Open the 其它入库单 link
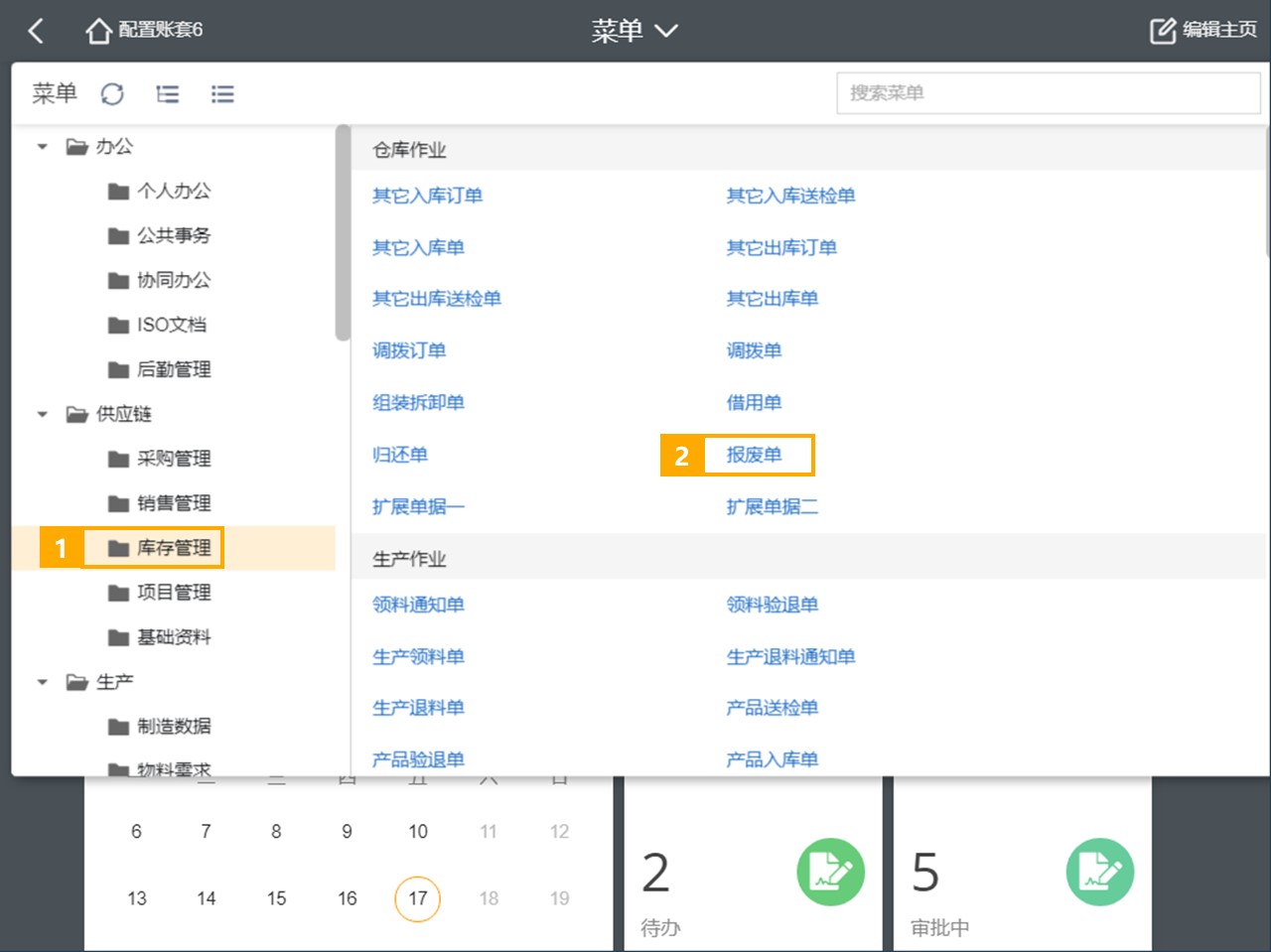Image resolution: width=1271 pixels, height=952 pixels. (x=418, y=248)
